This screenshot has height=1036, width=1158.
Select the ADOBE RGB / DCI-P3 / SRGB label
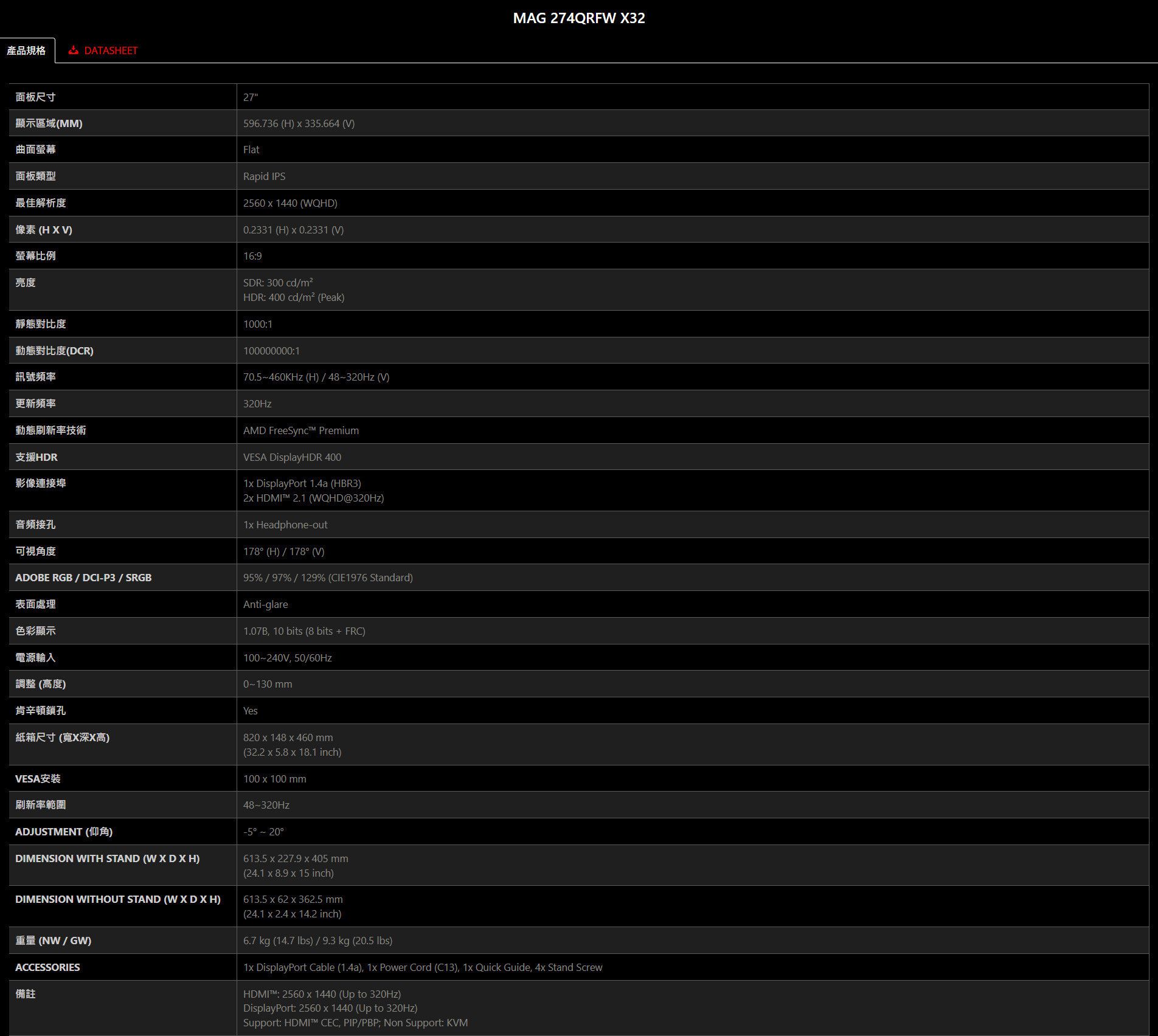83,578
